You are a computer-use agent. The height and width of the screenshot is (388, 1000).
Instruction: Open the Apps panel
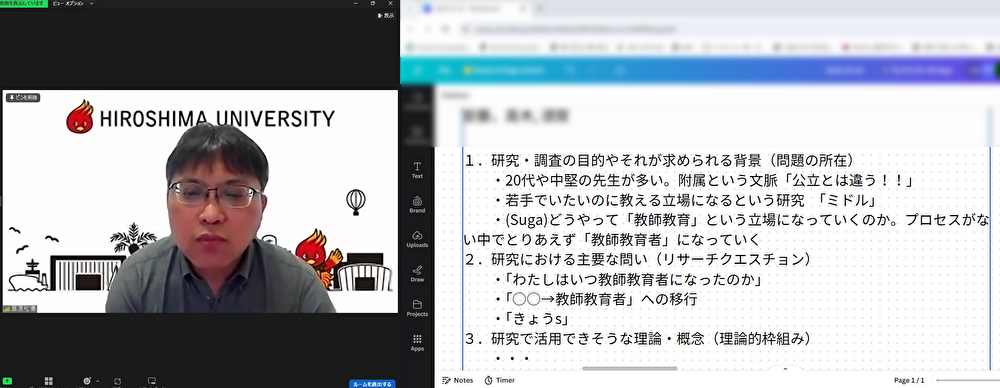pos(417,343)
